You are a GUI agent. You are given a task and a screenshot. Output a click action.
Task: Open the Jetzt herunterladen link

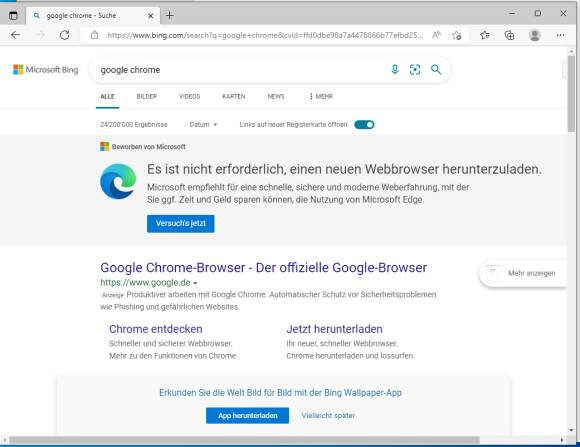334,329
